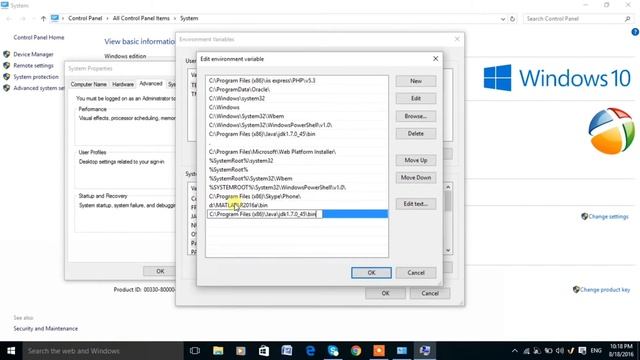Click Cancel in the Environment Variables window
The image size is (640, 360).
(x=430, y=293)
